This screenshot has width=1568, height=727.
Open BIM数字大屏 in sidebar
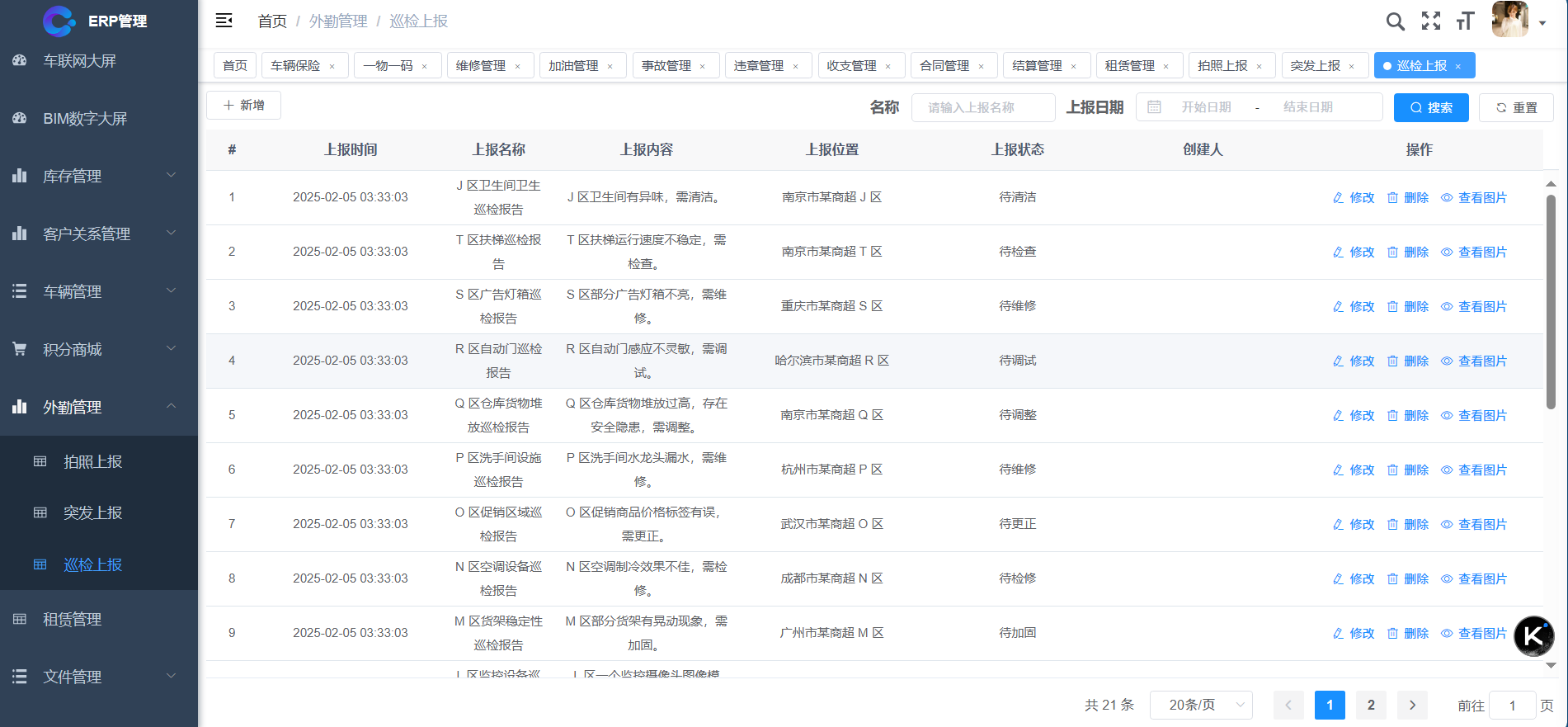click(99, 119)
